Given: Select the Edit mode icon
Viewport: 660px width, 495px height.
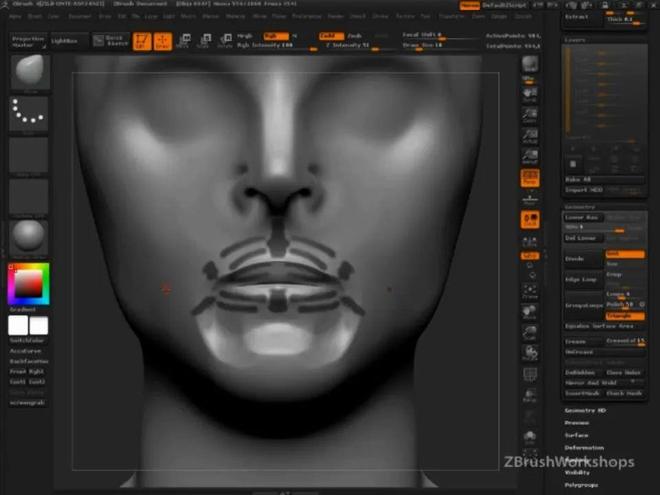Looking at the screenshot, I should pyautogui.click(x=142, y=41).
